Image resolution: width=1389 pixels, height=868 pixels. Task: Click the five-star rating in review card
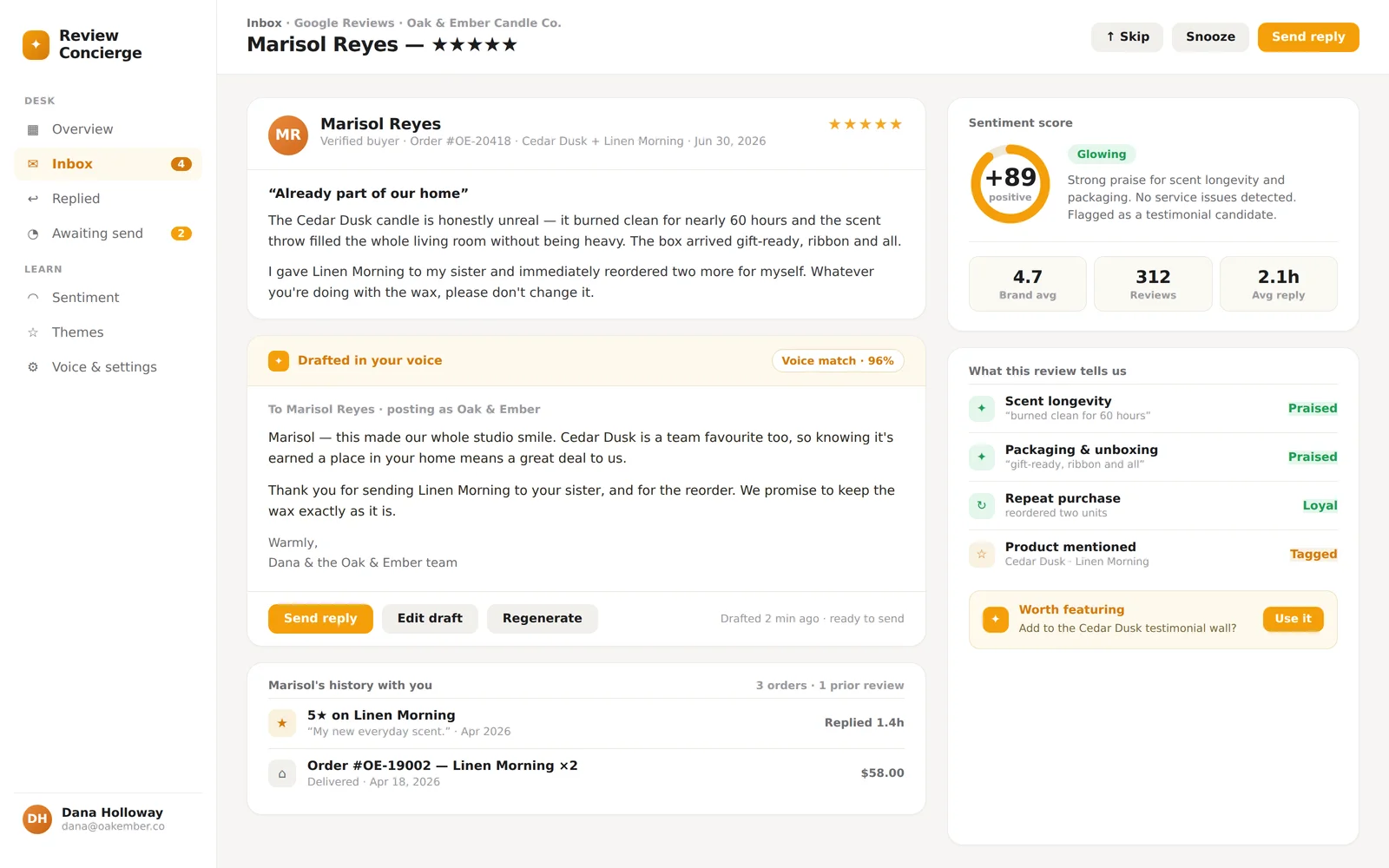[x=866, y=124]
